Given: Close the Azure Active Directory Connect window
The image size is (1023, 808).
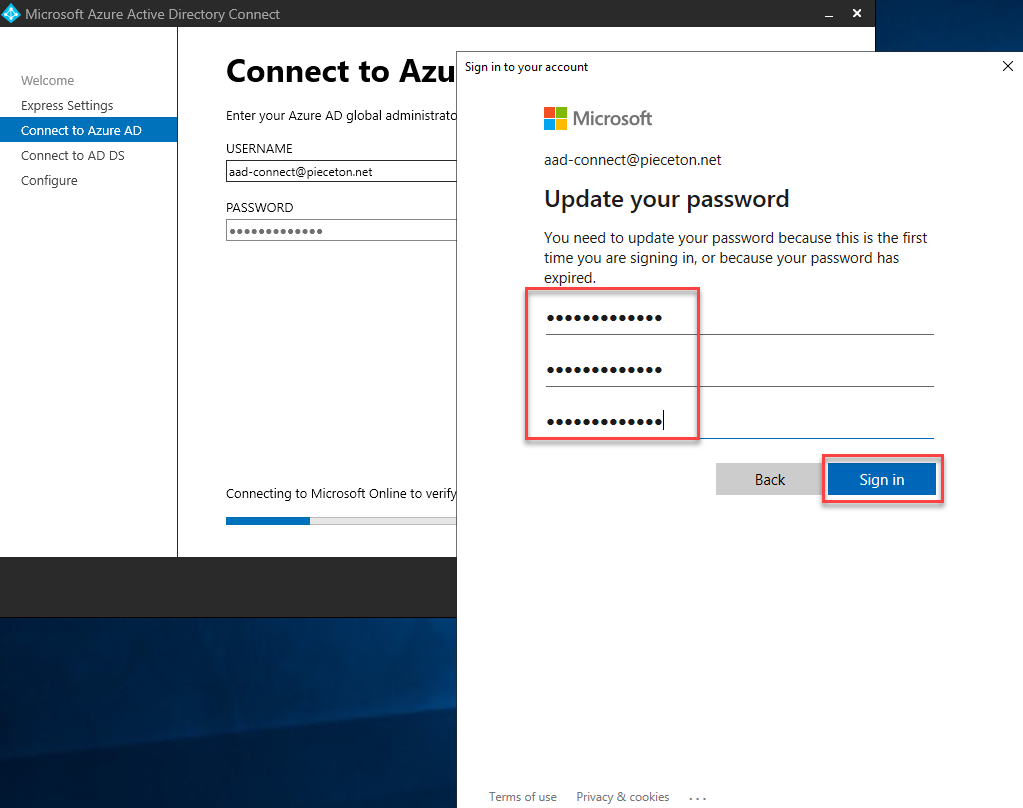Looking at the screenshot, I should [x=857, y=13].
